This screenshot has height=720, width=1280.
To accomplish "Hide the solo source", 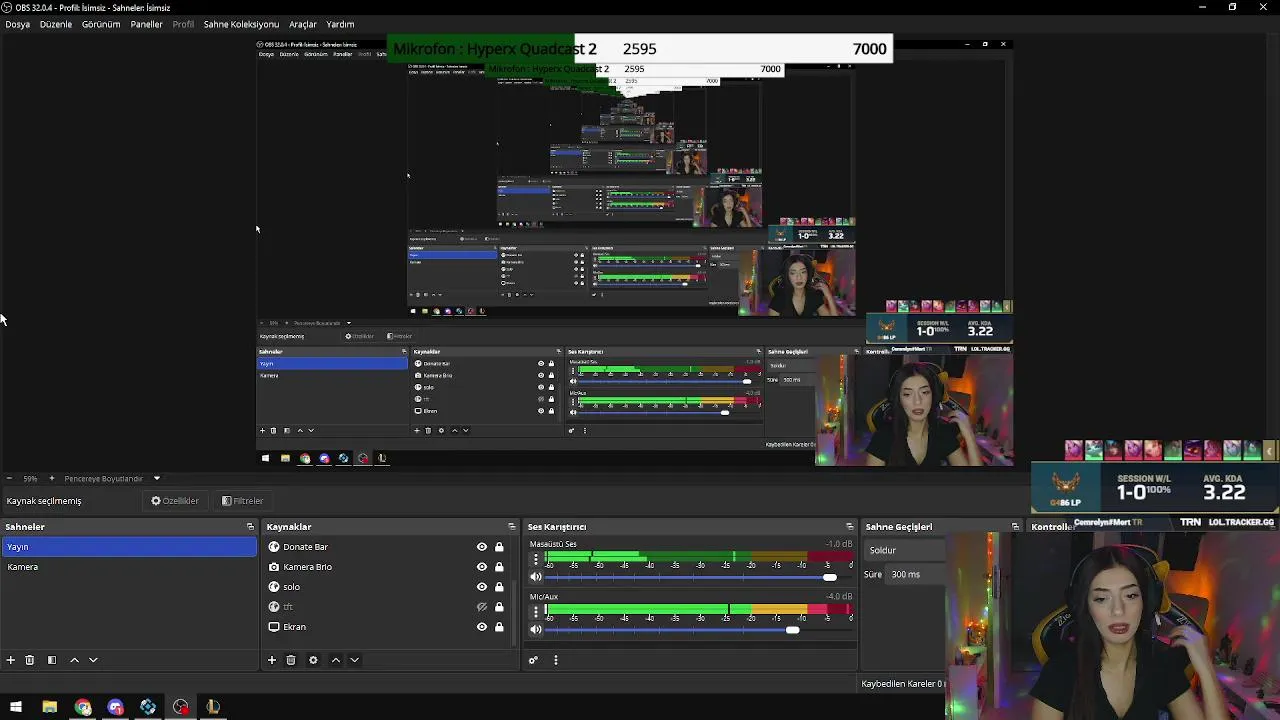I will (482, 587).
